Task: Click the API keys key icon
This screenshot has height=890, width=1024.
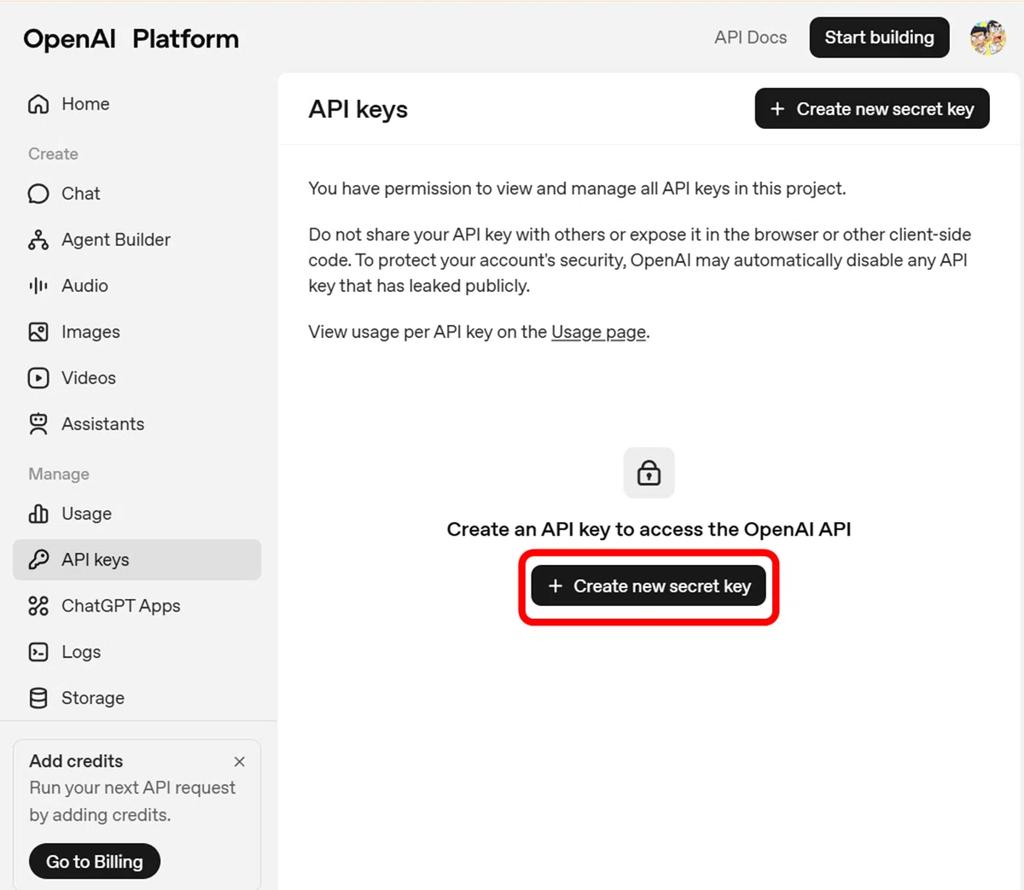Action: (39, 560)
